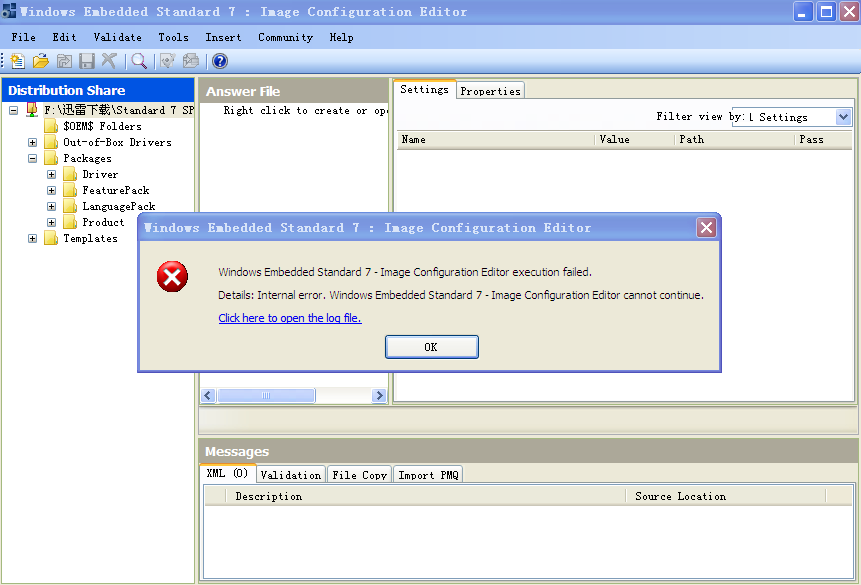The image size is (861, 585).
Task: Click the Answer File horizontal scrollbar thumb
Action: (266, 395)
